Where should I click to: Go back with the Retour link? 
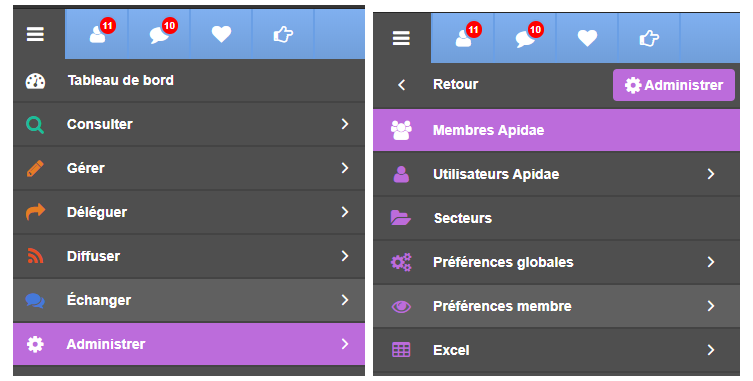click(x=455, y=85)
